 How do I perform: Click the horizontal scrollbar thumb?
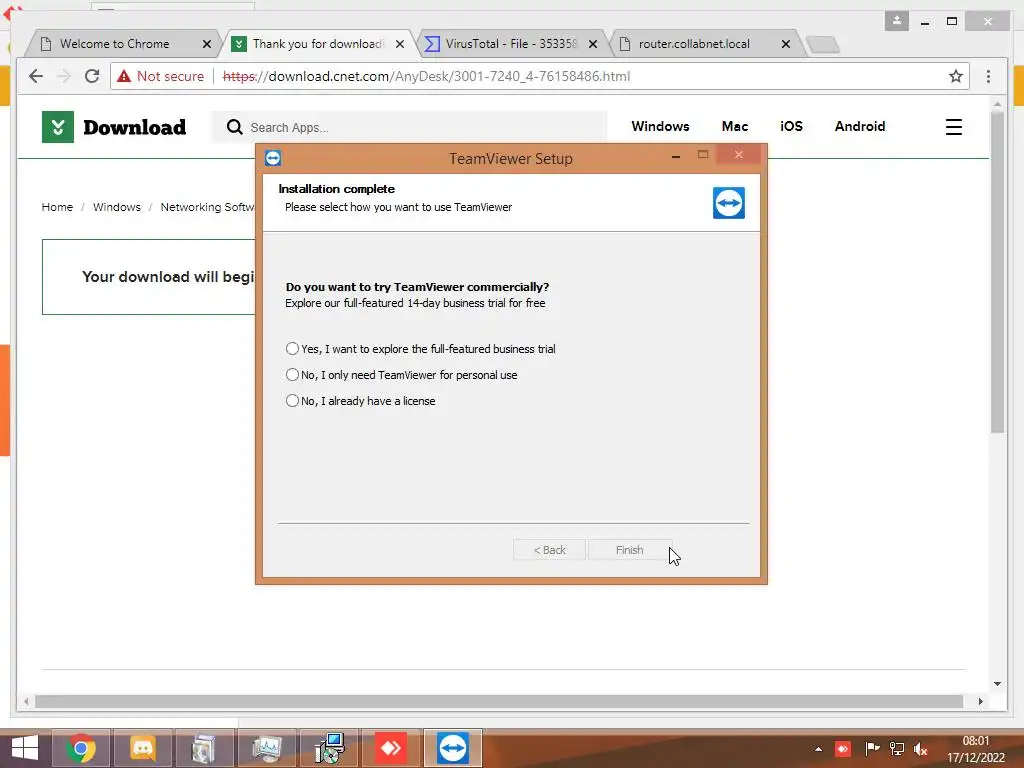[x=499, y=701]
